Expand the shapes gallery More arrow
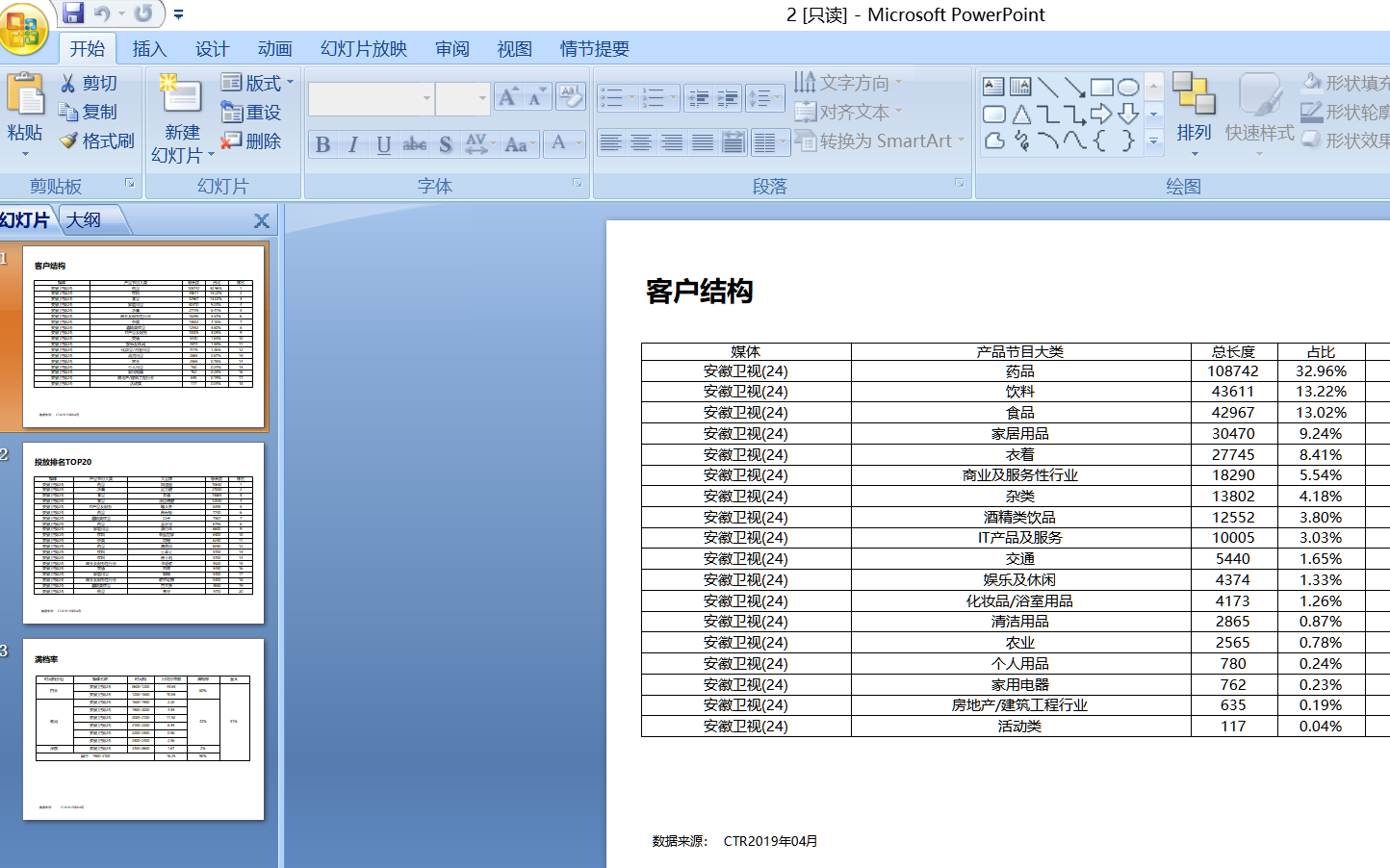The width and height of the screenshot is (1390, 868). pyautogui.click(x=1153, y=140)
